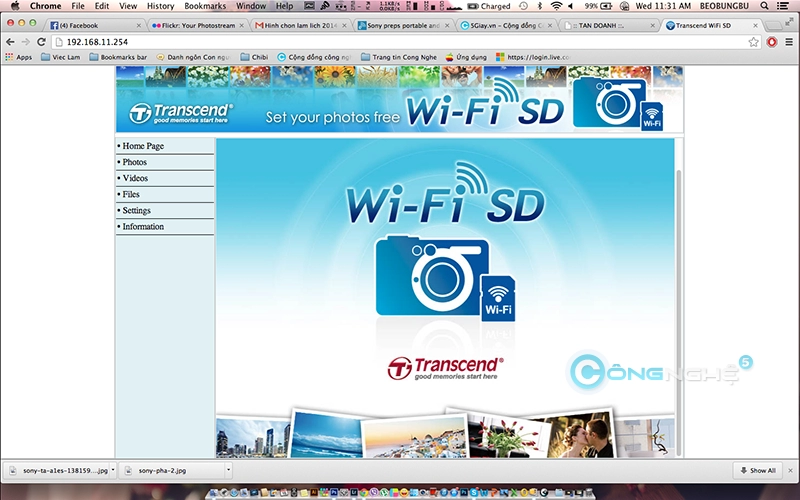800x500 pixels.
Task: Close the Transcend WiFi SD tab
Action: [756, 26]
